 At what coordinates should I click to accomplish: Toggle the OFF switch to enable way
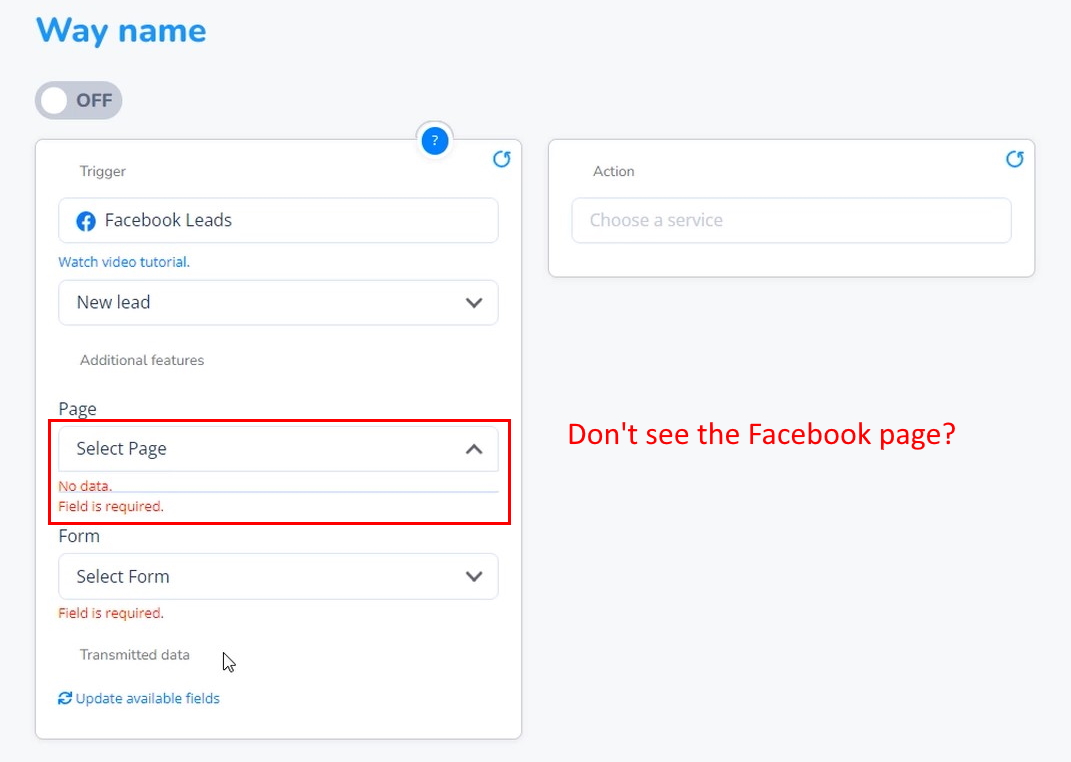pos(79,100)
